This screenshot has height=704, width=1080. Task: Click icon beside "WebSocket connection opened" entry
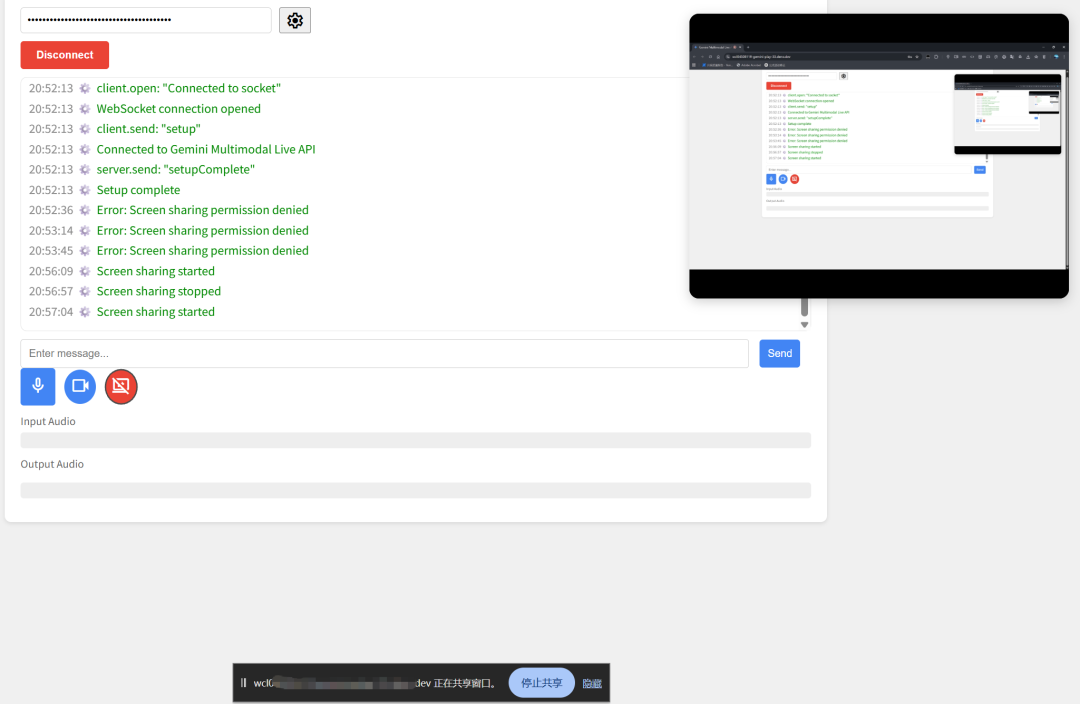tap(85, 109)
